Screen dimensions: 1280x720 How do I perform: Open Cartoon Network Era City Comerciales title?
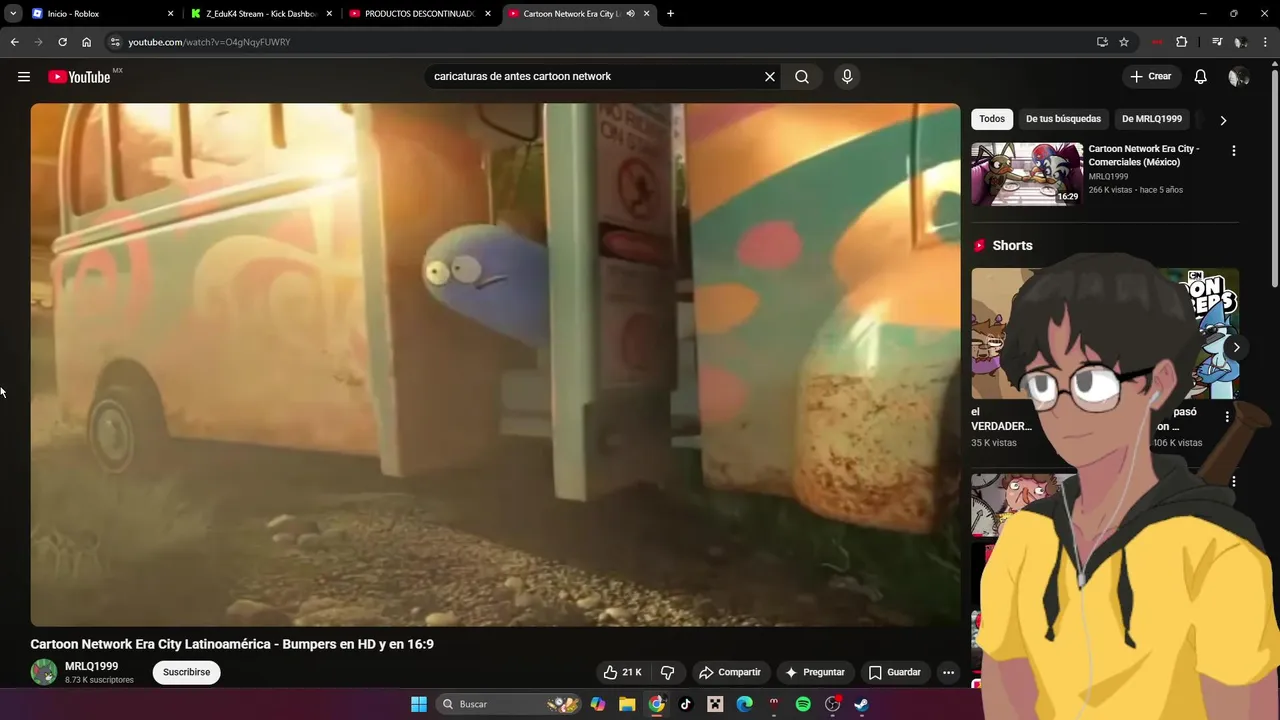(1144, 155)
